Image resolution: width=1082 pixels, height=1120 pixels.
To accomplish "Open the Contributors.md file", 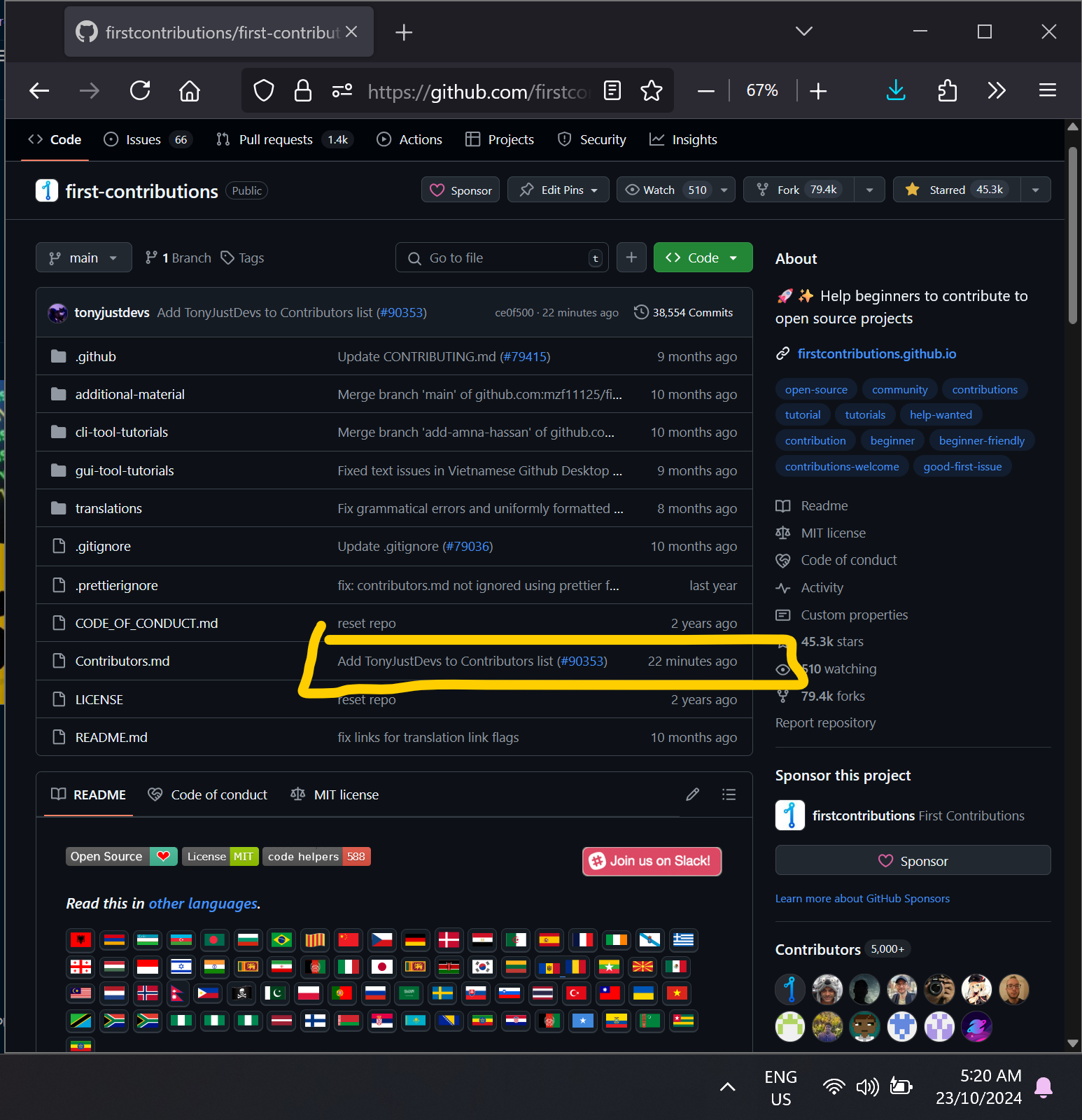I will [122, 661].
